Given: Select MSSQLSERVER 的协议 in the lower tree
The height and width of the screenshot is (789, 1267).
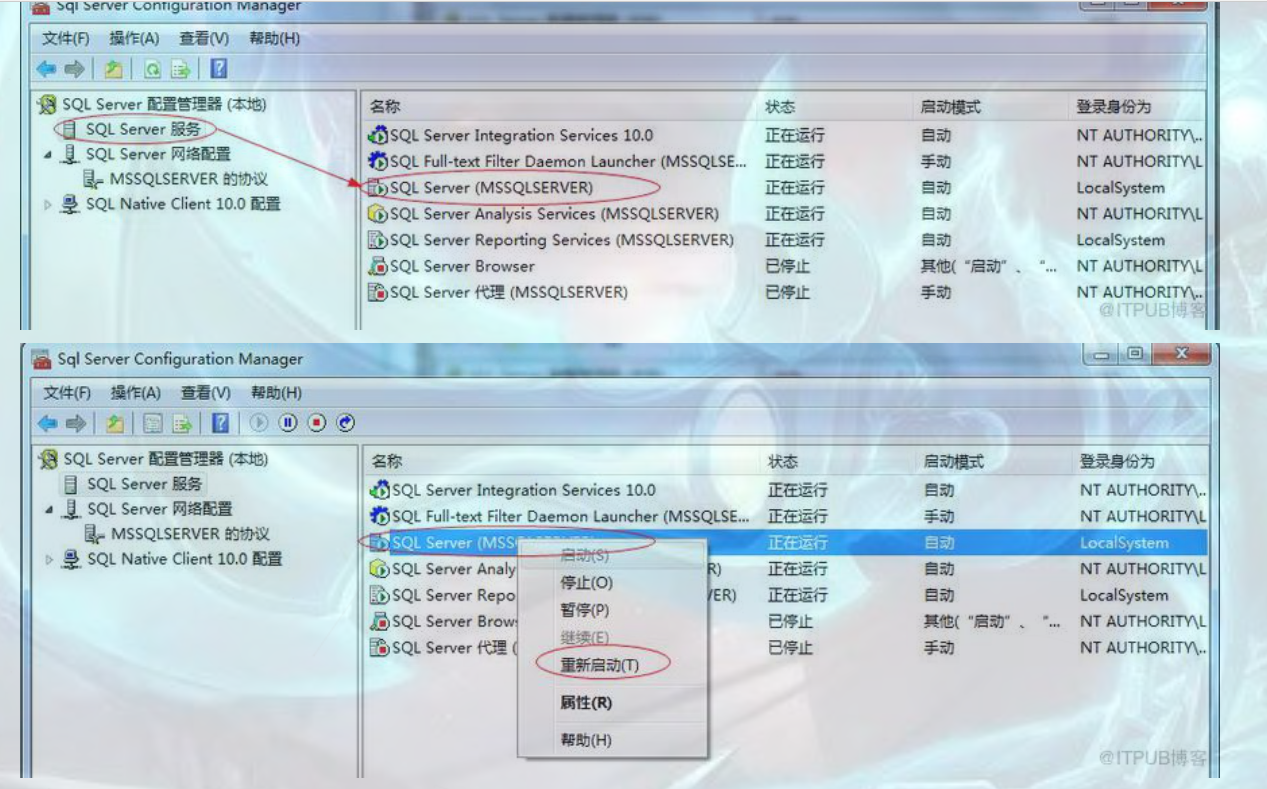Looking at the screenshot, I should pos(190,534).
